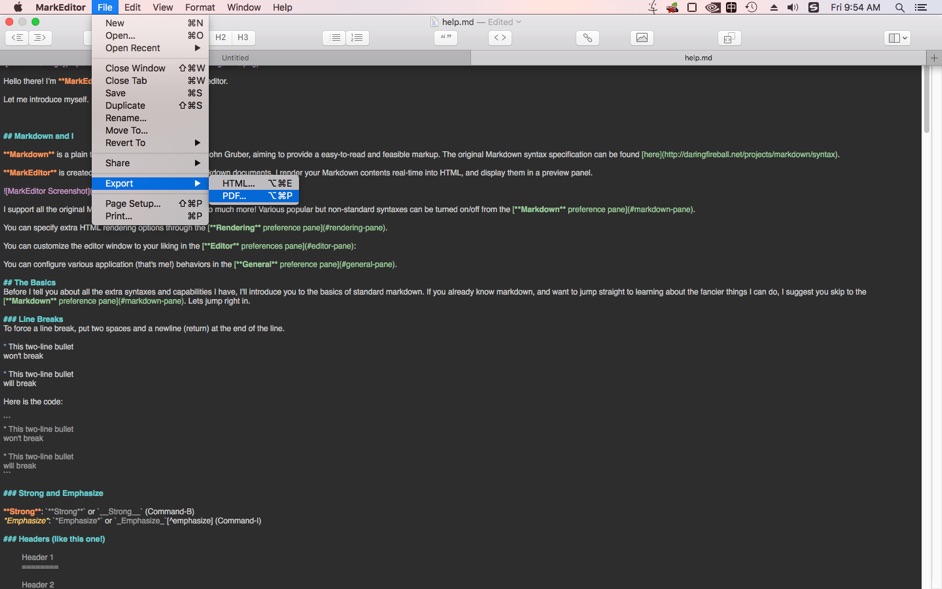The image size is (942, 589).
Task: Insert an image using picture icon
Action: coord(642,38)
